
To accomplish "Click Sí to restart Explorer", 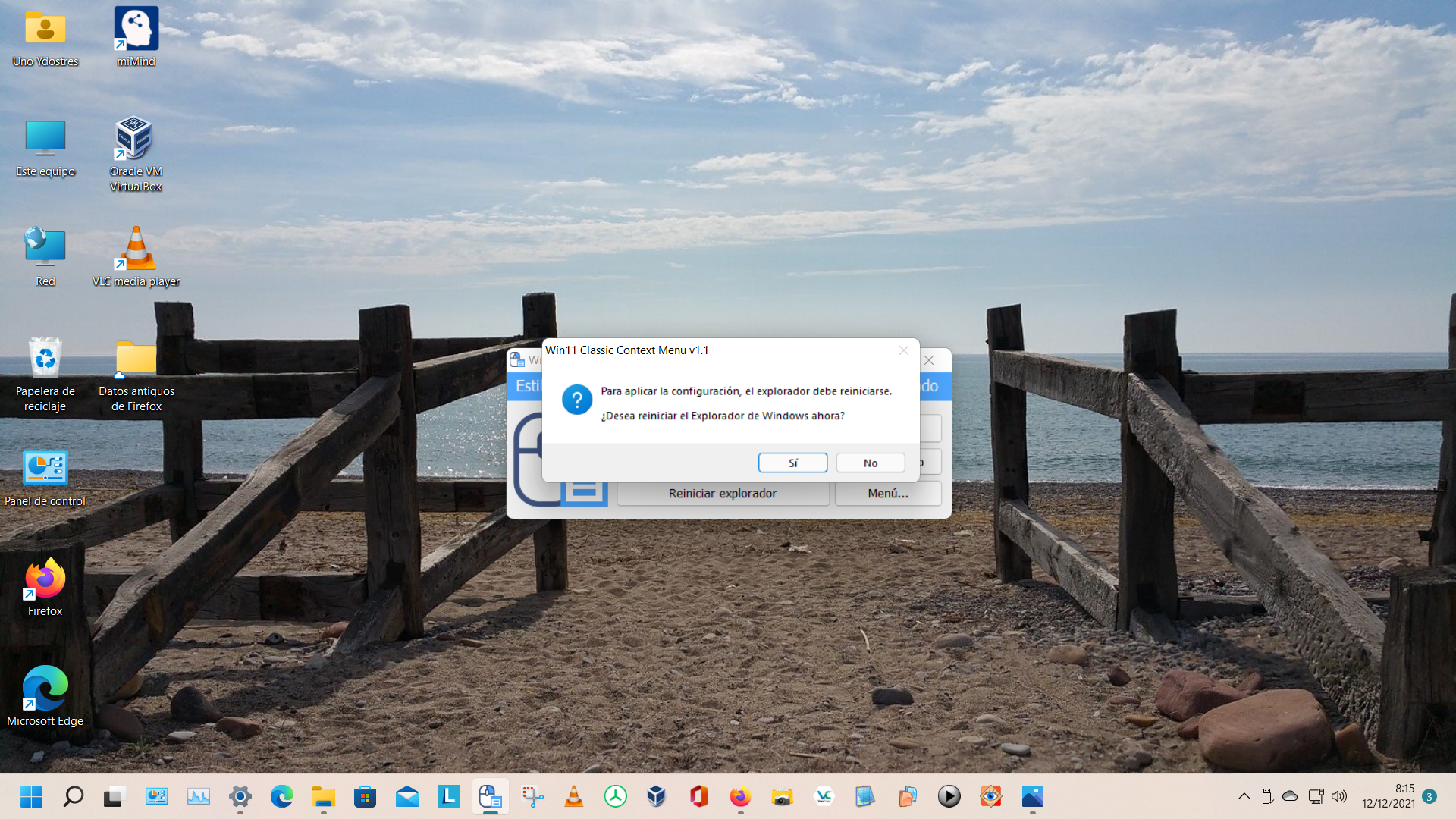I will (792, 463).
